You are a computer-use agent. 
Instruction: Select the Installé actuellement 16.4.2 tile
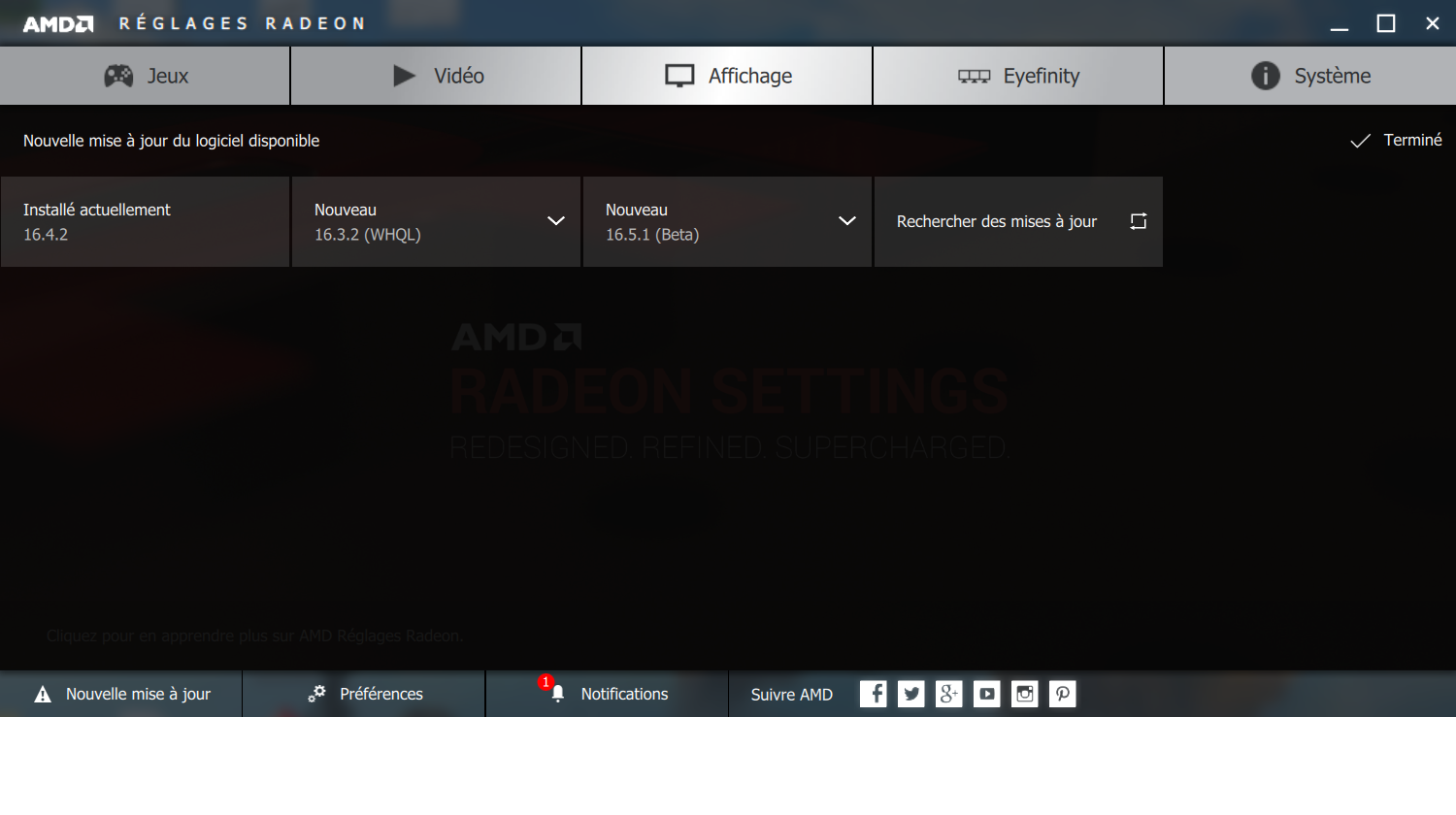(145, 221)
